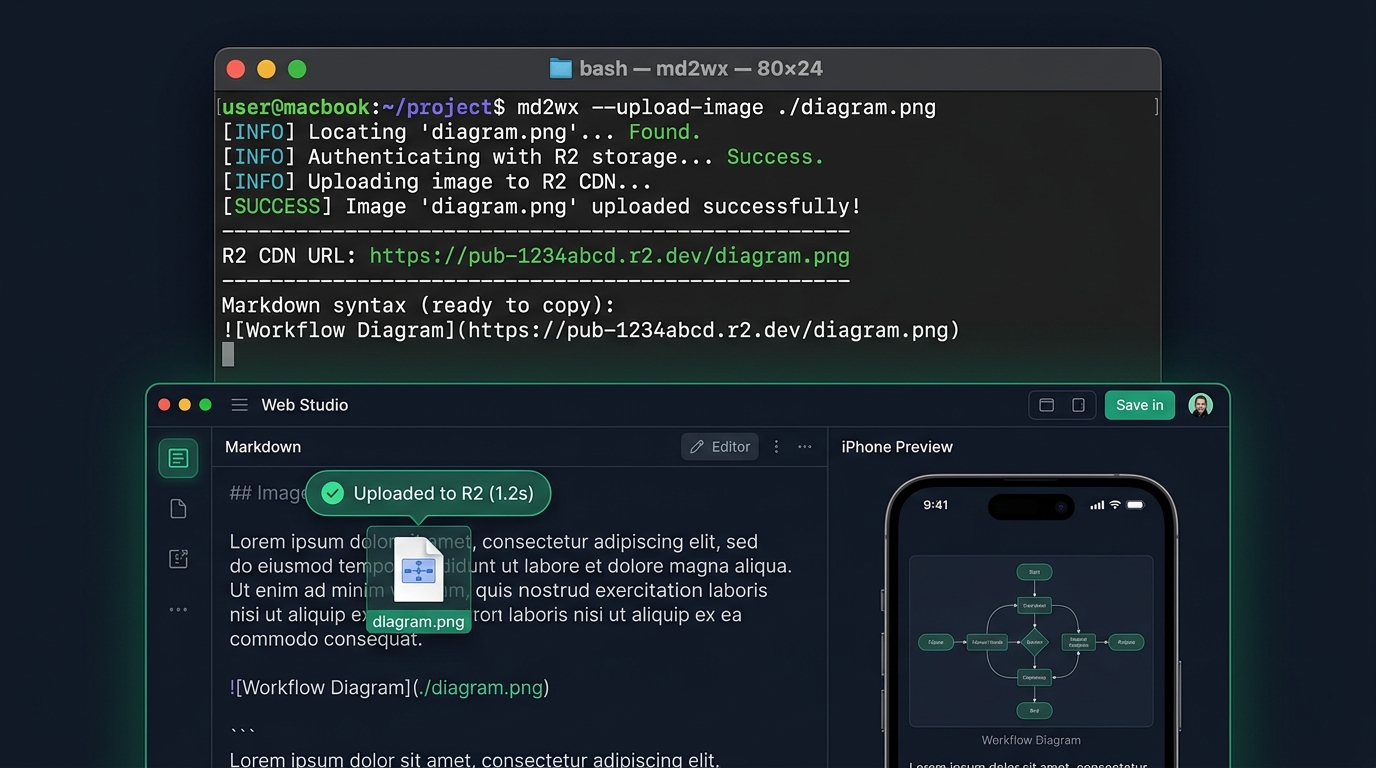Screen dimensions: 1376x768
Task: Click the Markdown panel title
Action: [x=263, y=447]
